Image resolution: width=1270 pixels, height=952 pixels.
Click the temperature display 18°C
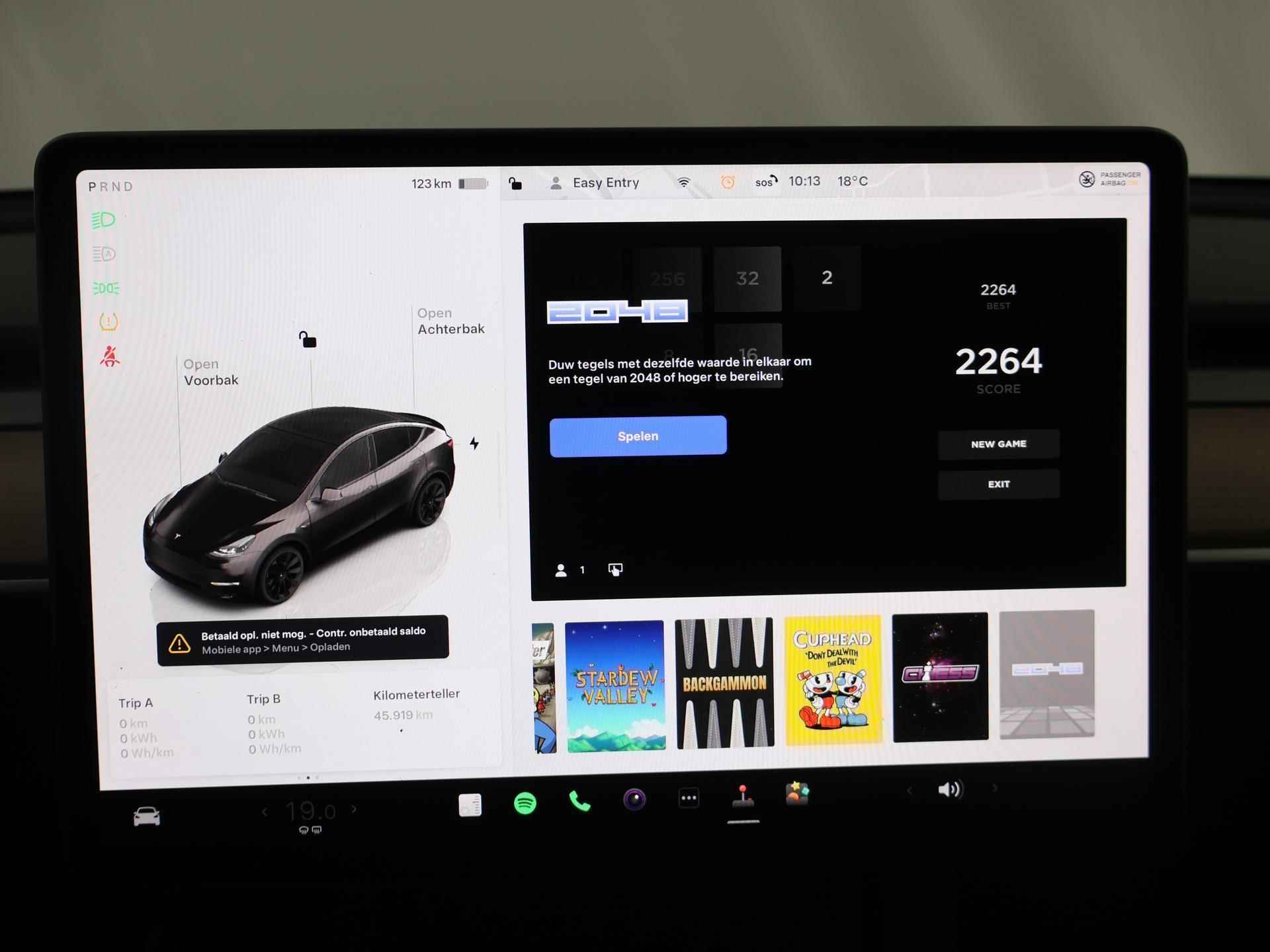(x=855, y=180)
